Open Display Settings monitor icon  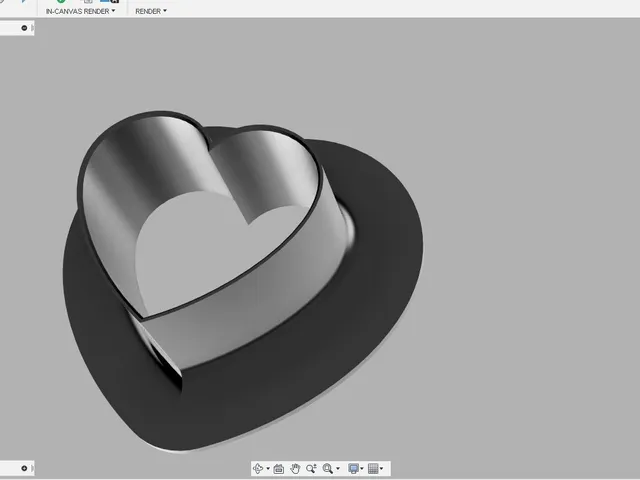tap(353, 469)
